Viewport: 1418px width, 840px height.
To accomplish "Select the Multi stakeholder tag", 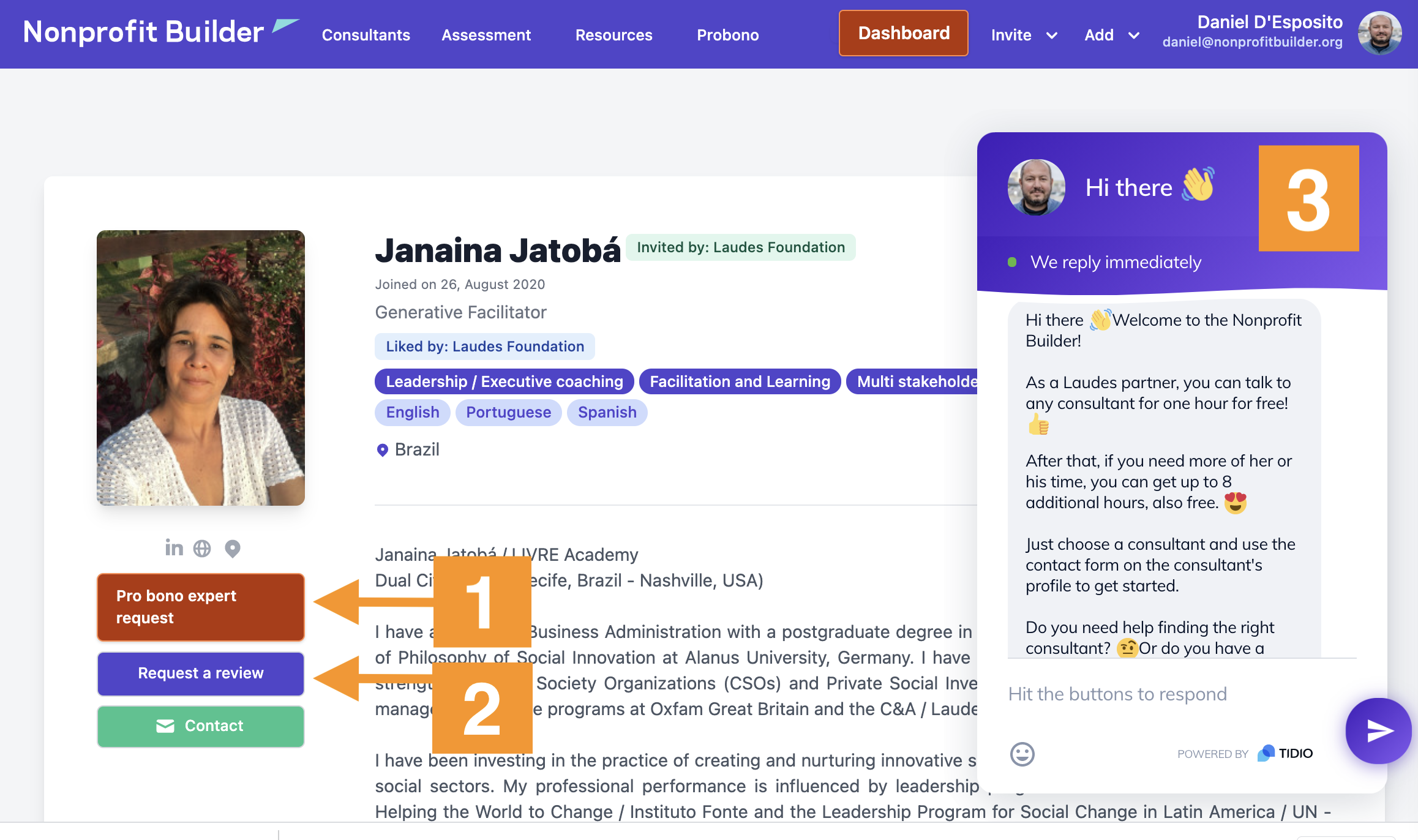I will [x=912, y=381].
